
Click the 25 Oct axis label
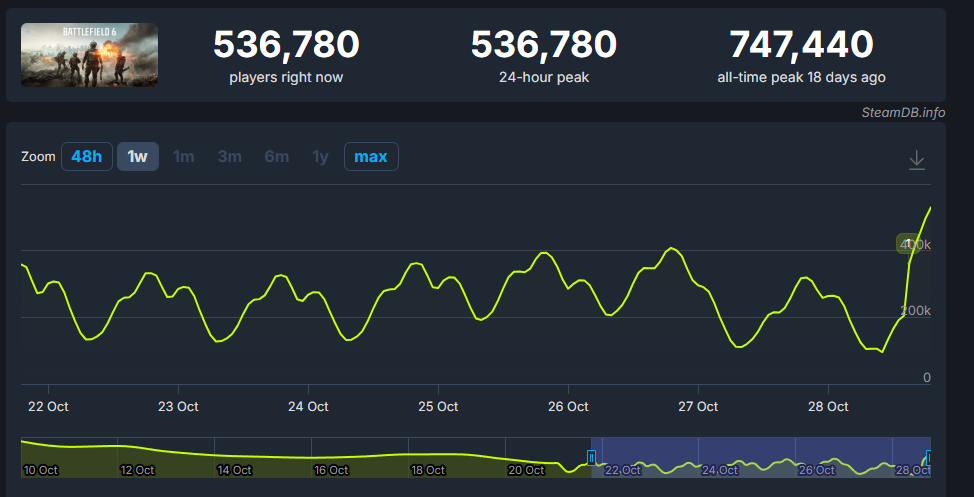[x=438, y=406]
